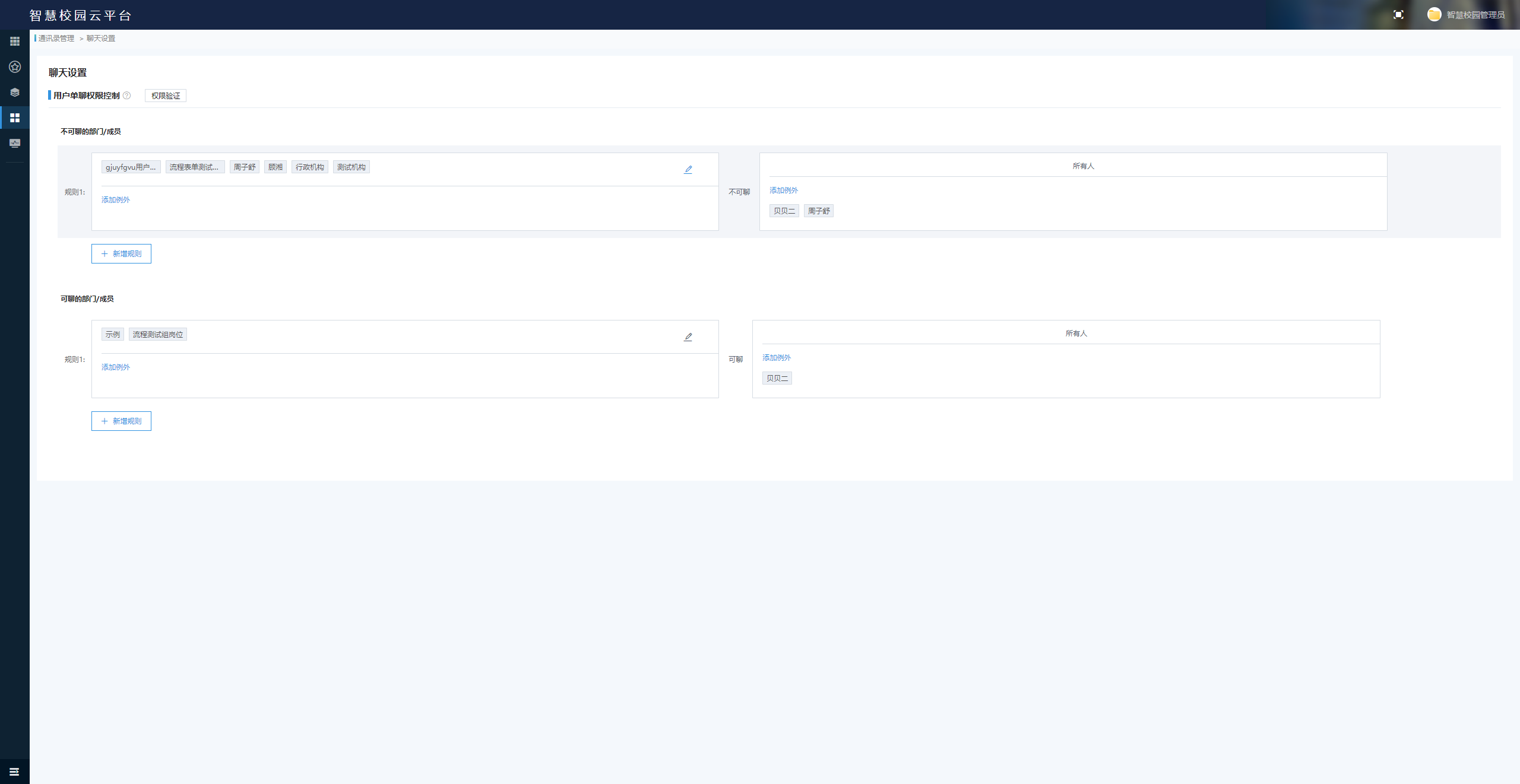The height and width of the screenshot is (784, 1520).
Task: Select the 顾湘 tag
Action: tap(275, 167)
